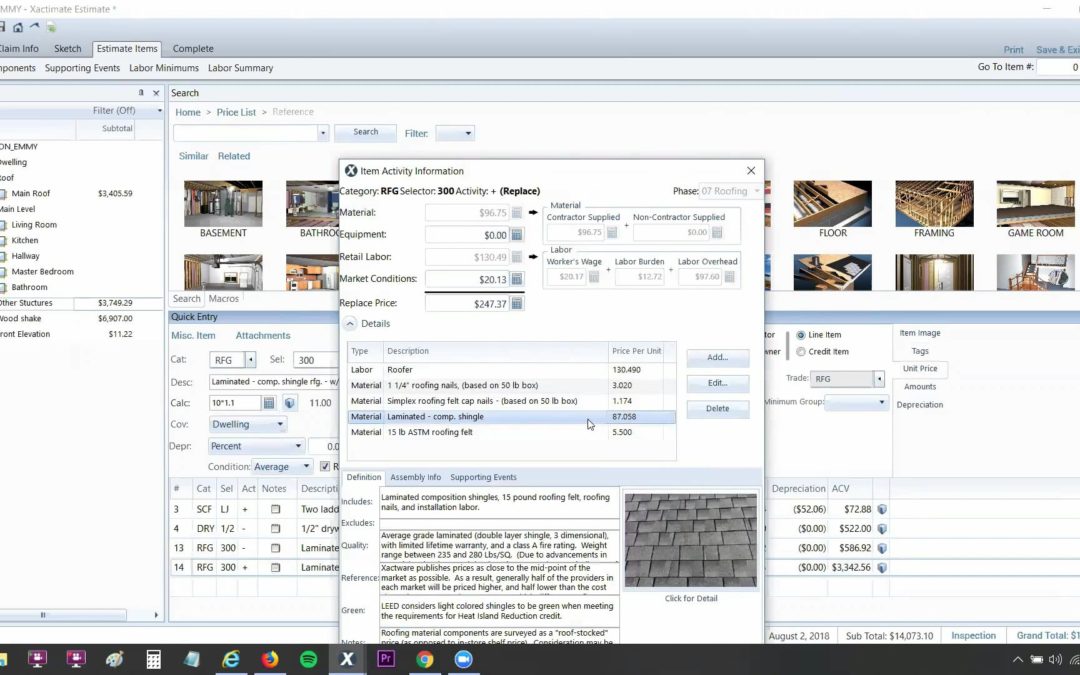
Task: Click the home icon in title toolbar
Action: pyautogui.click(x=18, y=28)
